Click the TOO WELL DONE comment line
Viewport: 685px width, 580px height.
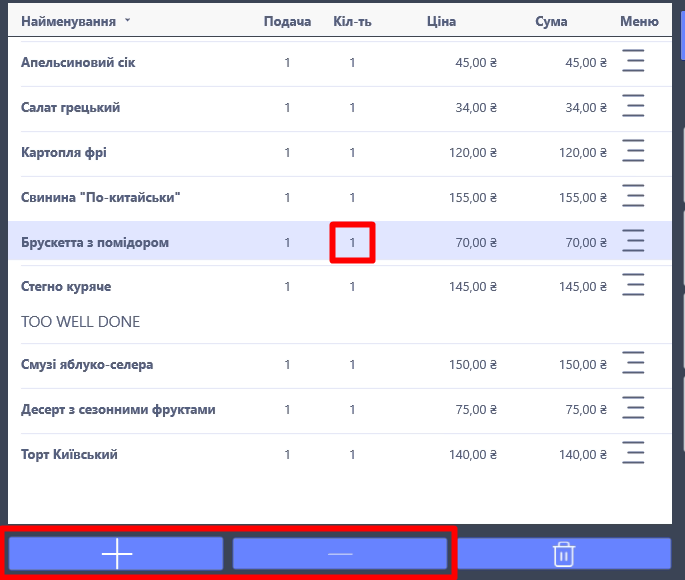click(x=81, y=322)
